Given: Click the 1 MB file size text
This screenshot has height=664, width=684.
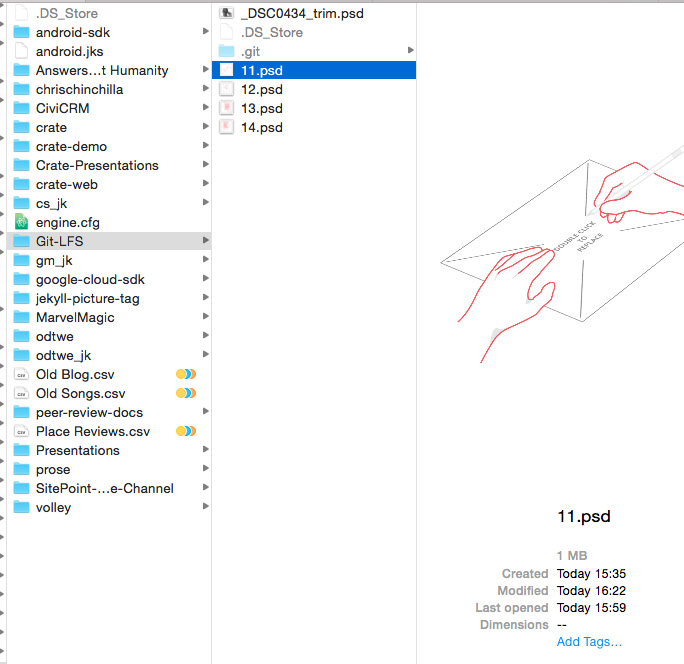Looking at the screenshot, I should tap(572, 555).
